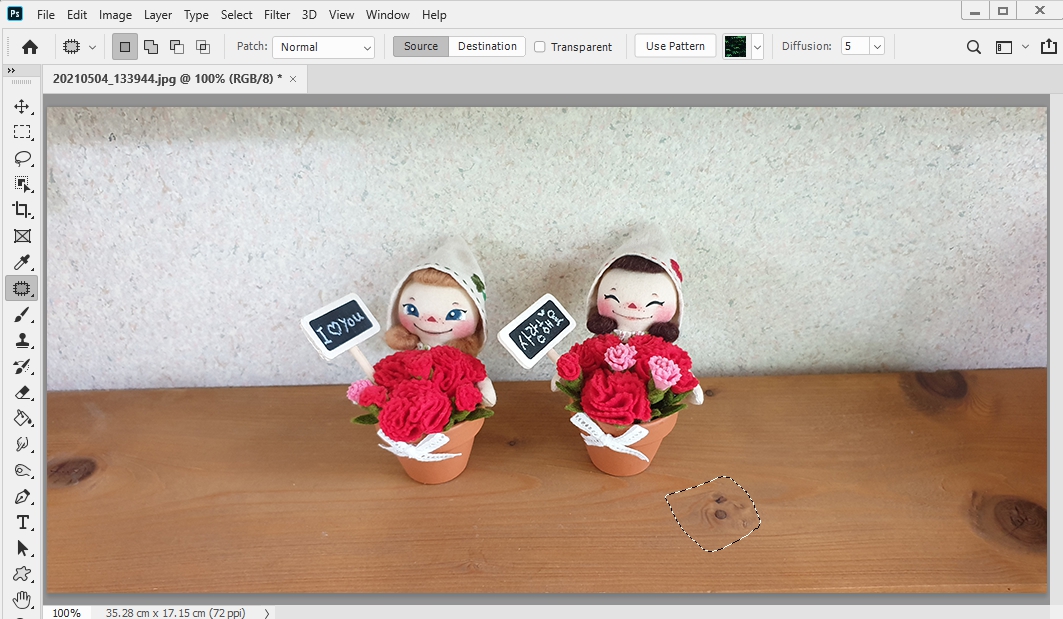The image size is (1063, 619).
Task: Toggle the Transparent checkbox
Action: [540, 47]
